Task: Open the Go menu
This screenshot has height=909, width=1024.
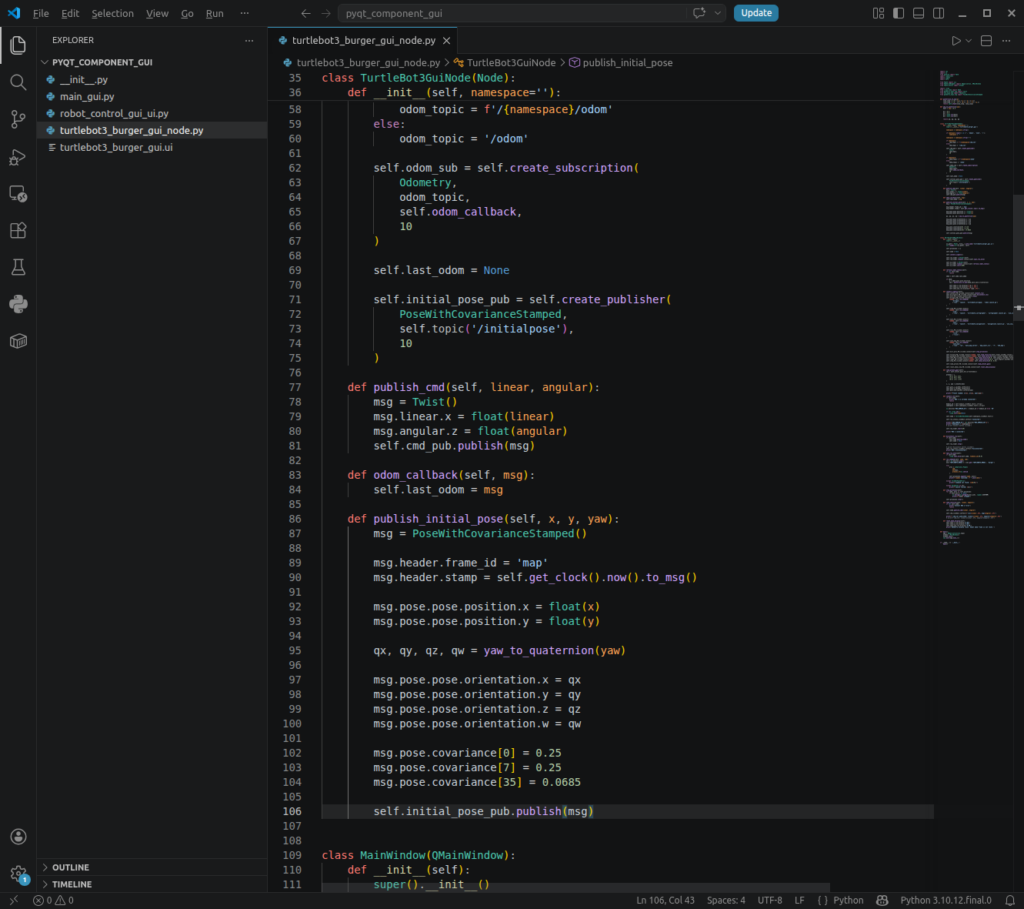Action: 187,13
